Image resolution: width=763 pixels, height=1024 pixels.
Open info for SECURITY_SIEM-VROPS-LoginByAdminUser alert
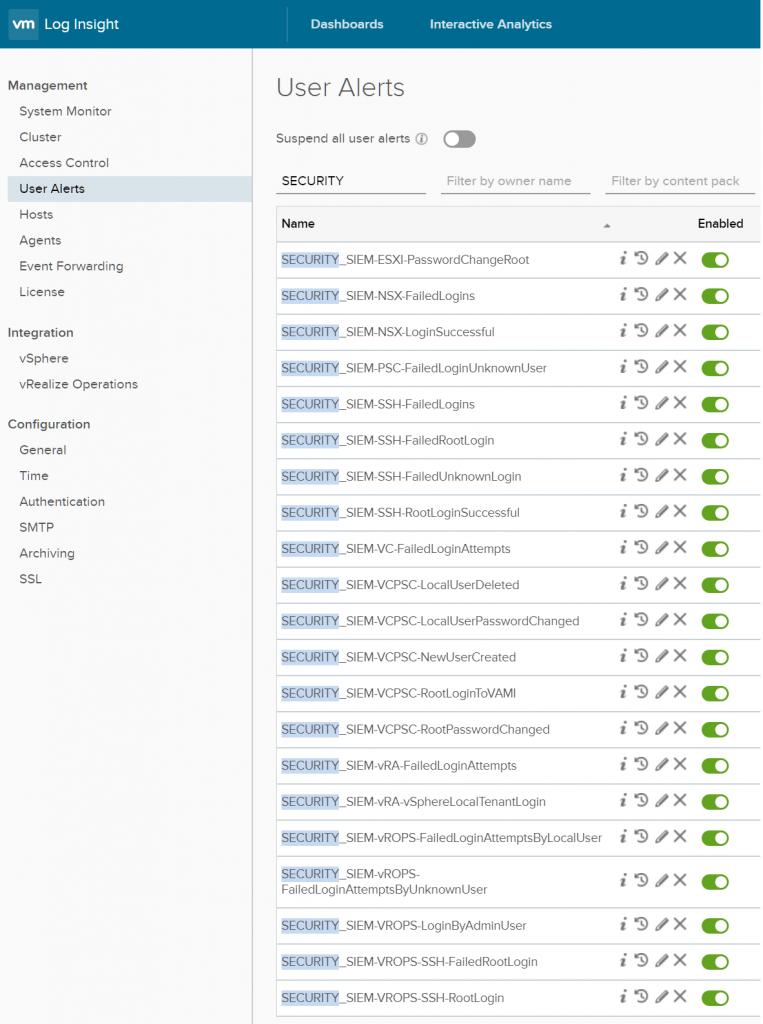pos(622,925)
